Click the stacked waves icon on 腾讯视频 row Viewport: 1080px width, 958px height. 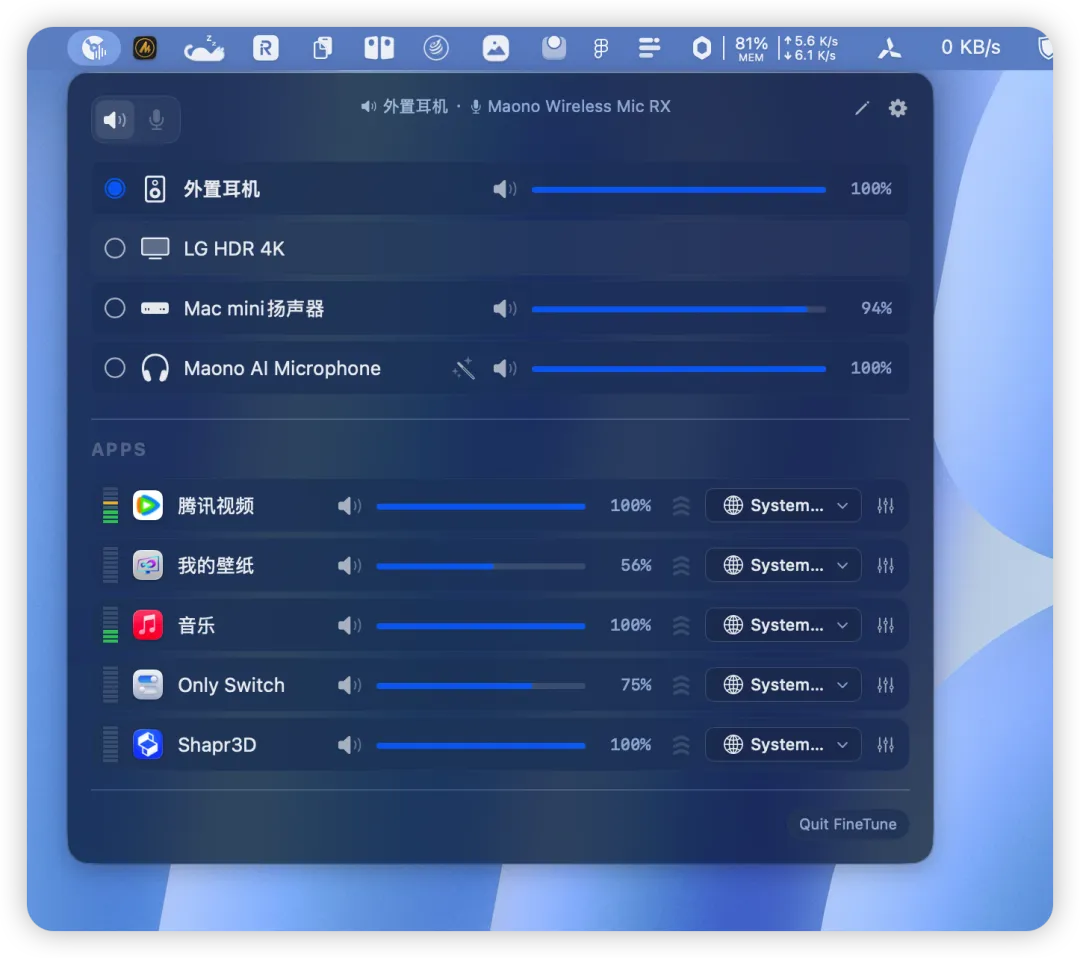[x=681, y=506]
